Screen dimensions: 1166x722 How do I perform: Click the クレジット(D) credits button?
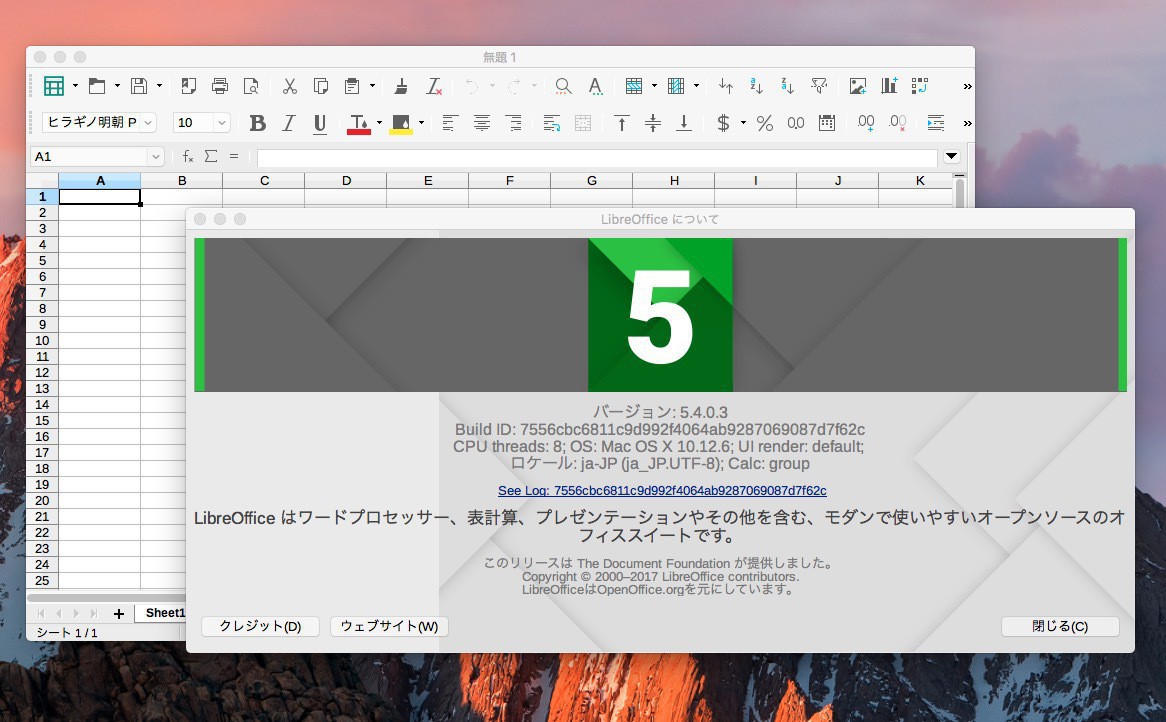pos(260,626)
